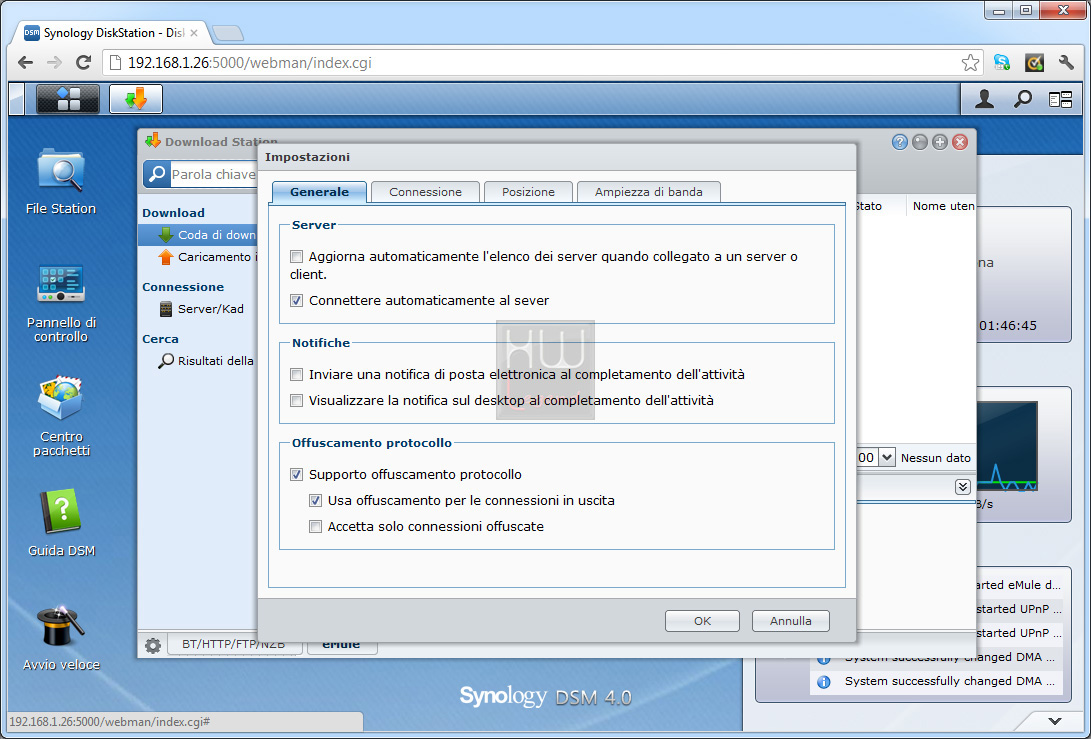Image resolution: width=1091 pixels, height=739 pixels.
Task: Open Download Station settings gear
Action: click(153, 645)
